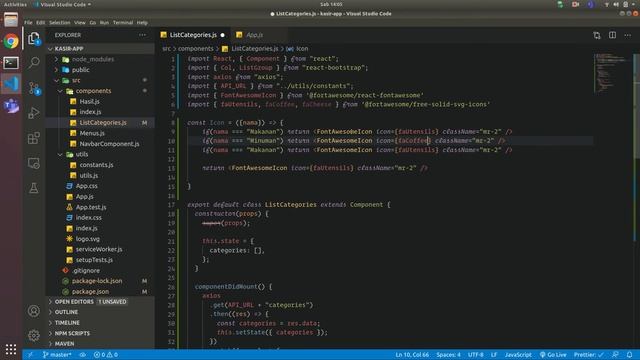Open the Selection menu

pos(60,23)
